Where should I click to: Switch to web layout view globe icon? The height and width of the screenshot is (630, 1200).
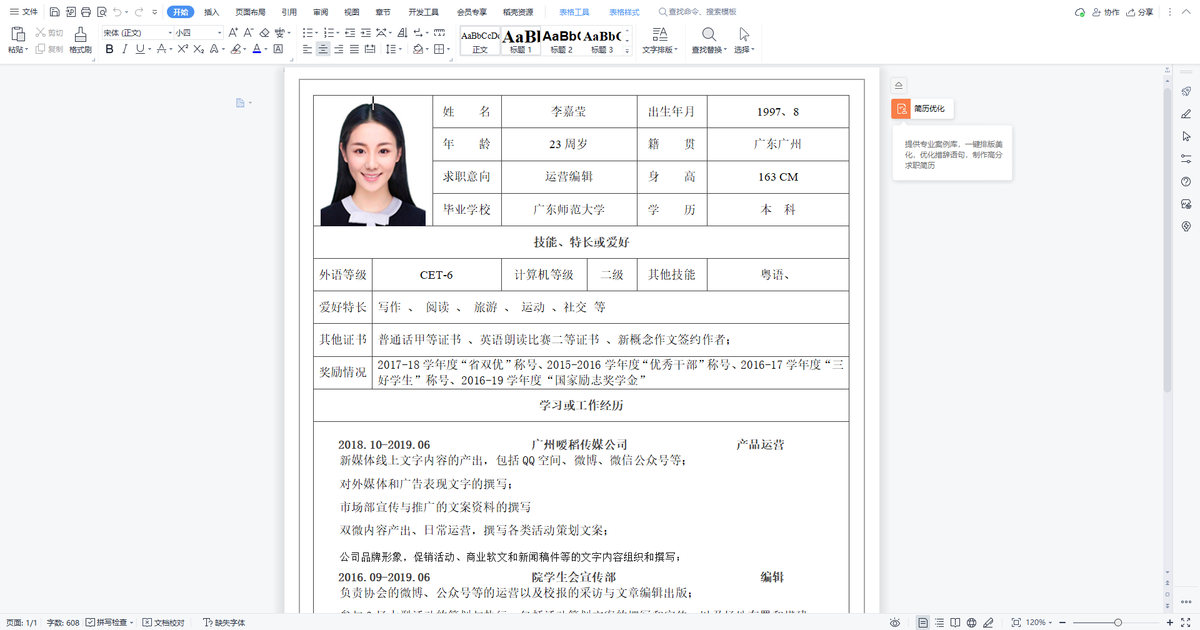(971, 622)
